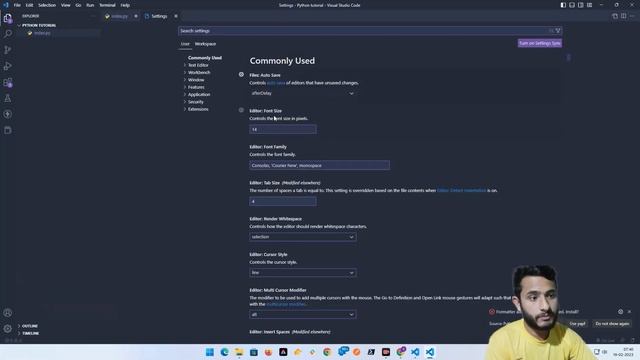Launch Microsoft Edge from taskbar
The image size is (640, 360).
click(224, 352)
